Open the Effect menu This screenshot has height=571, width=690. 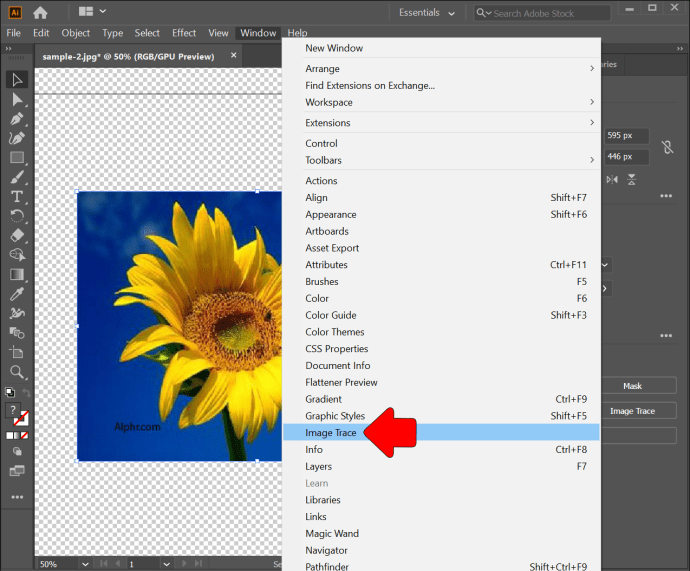coord(184,33)
